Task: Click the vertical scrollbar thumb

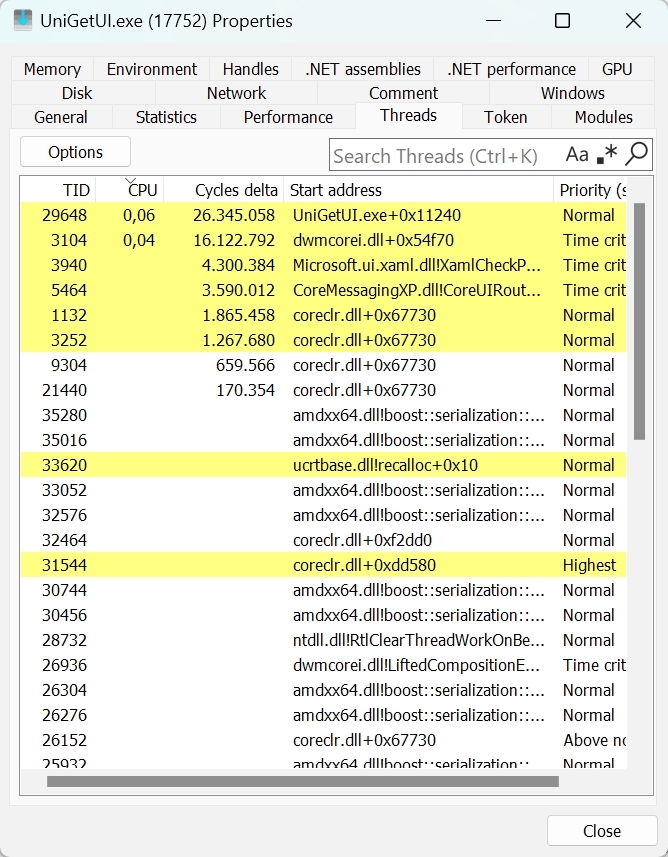Action: pyautogui.click(x=640, y=321)
